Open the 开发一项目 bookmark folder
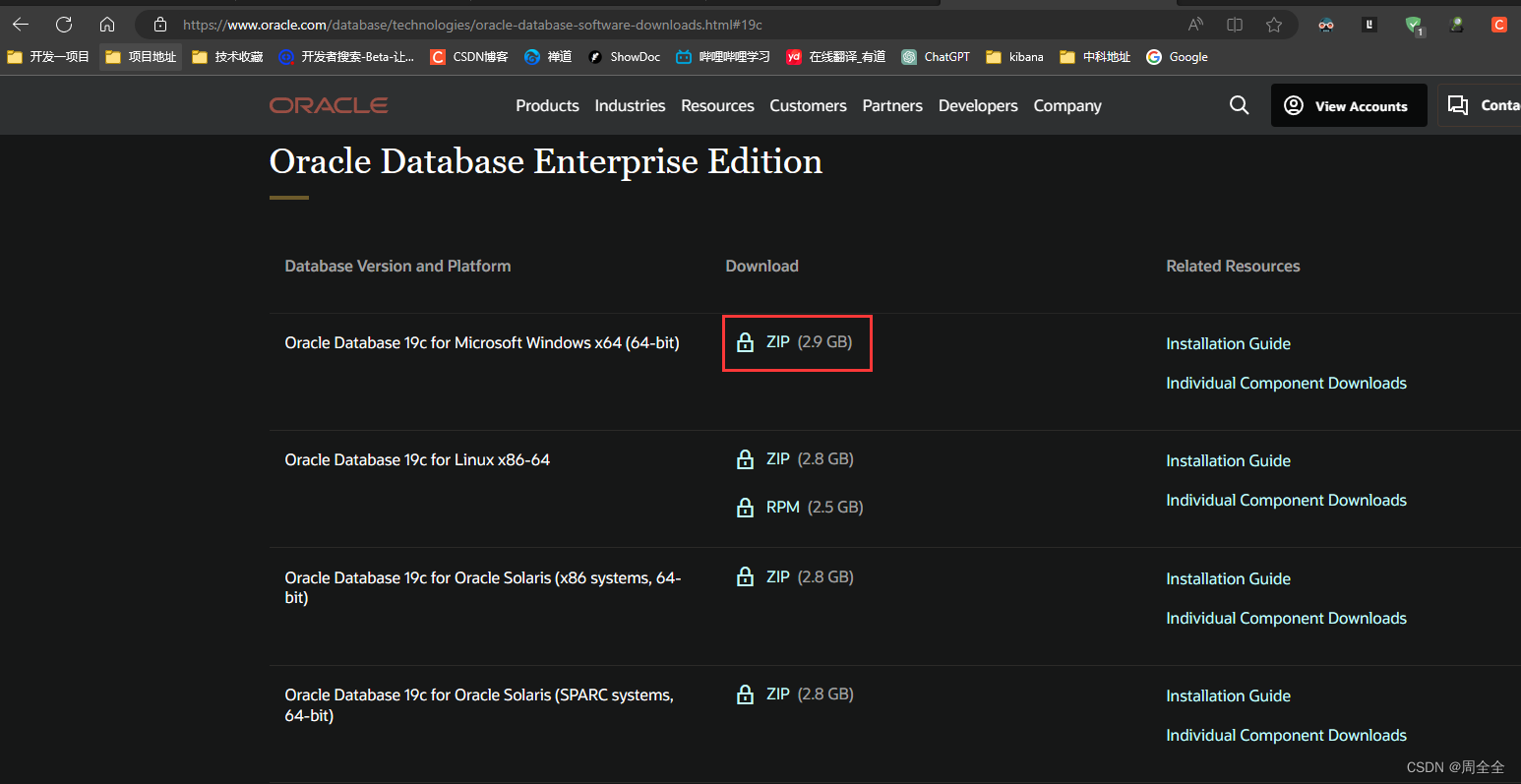The image size is (1521, 784). [48, 57]
